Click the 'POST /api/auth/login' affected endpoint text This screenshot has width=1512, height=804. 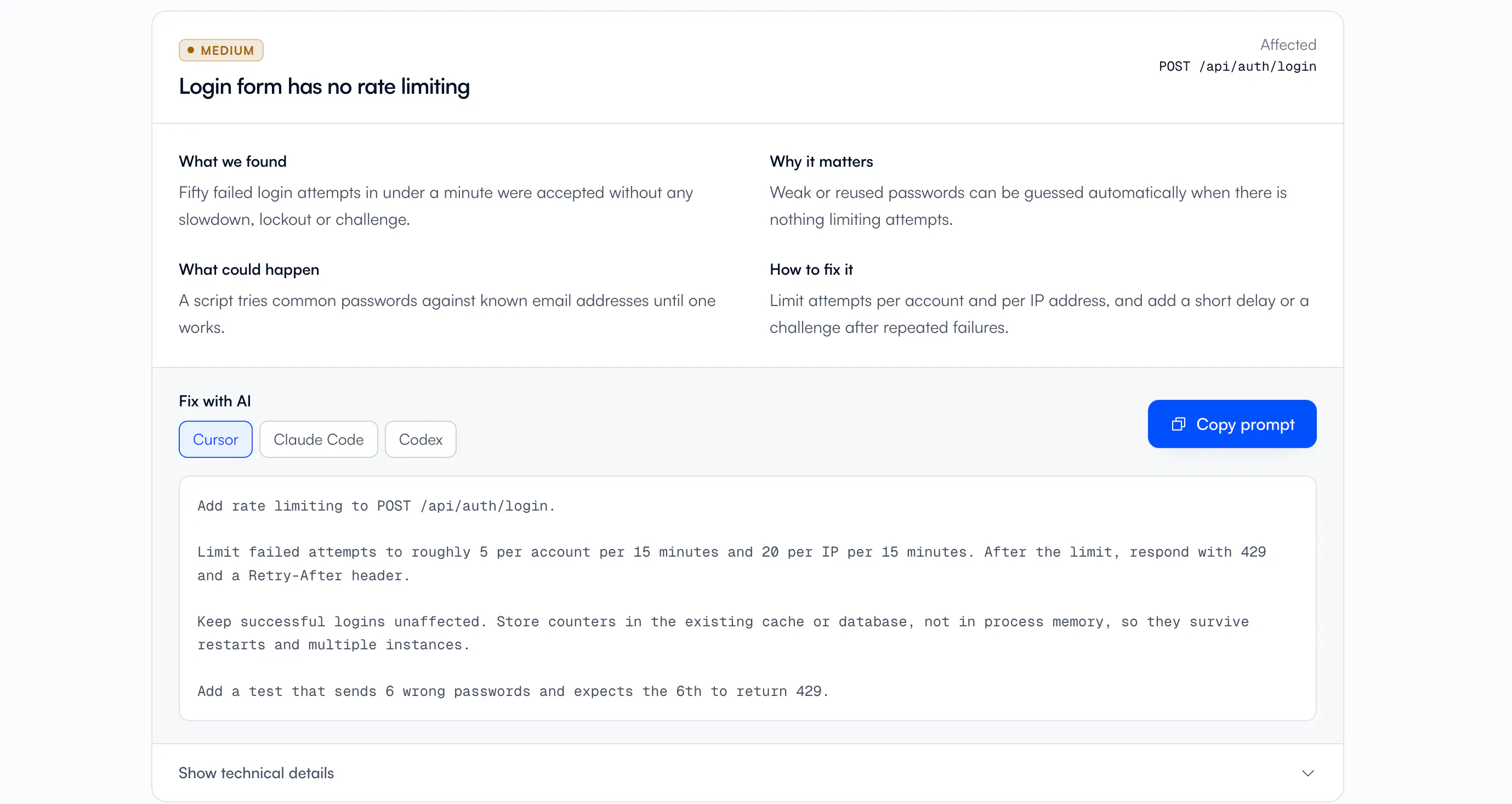point(1237,66)
